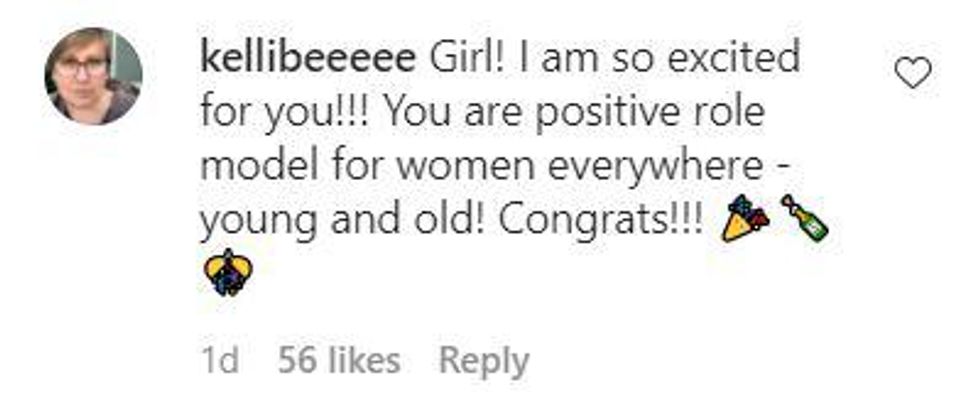Viewport: 980px width, 416px height.
Task: Click the party popper emoji
Action: [x=747, y=217]
